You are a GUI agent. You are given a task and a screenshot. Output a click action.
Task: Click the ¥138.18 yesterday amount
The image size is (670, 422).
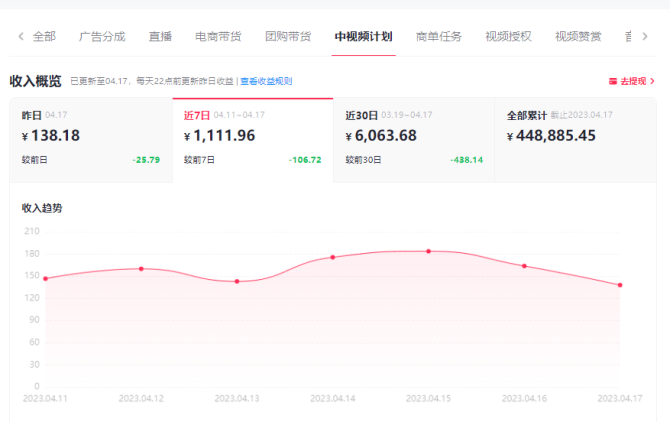tap(51, 136)
